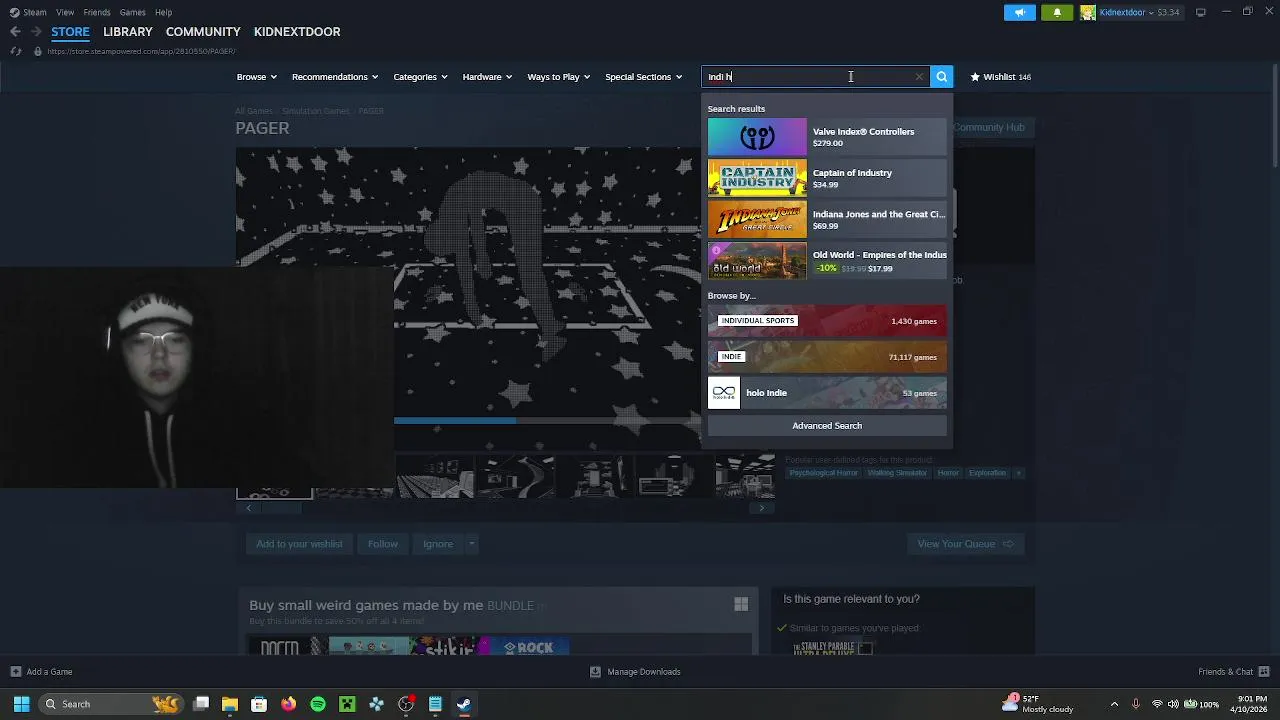Select Valve Index Controllers search result

click(827, 137)
